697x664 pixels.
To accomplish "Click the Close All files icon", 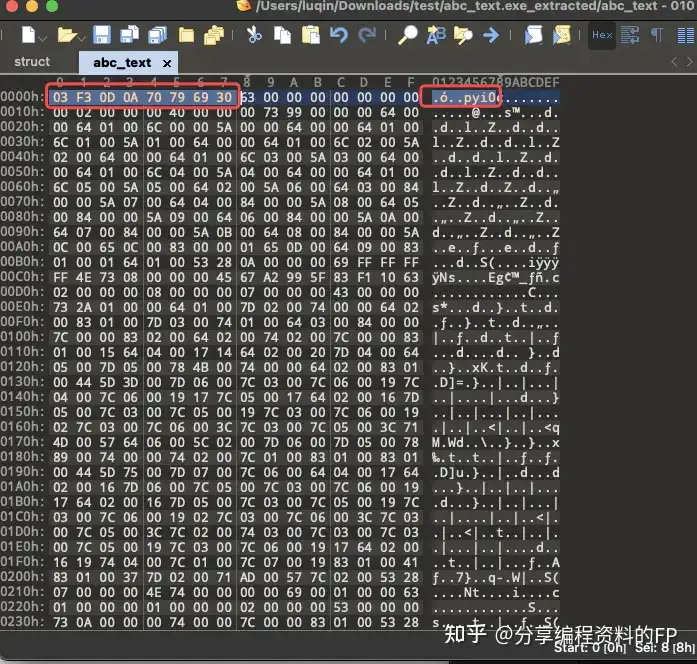I will point(214,35).
